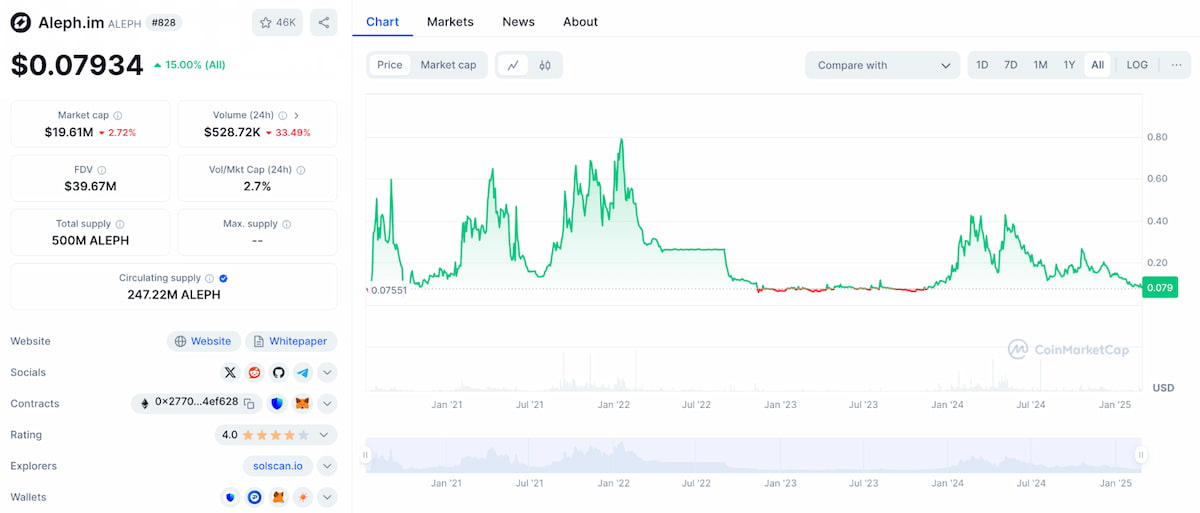Expand Wallets row chevron

click(x=327, y=497)
